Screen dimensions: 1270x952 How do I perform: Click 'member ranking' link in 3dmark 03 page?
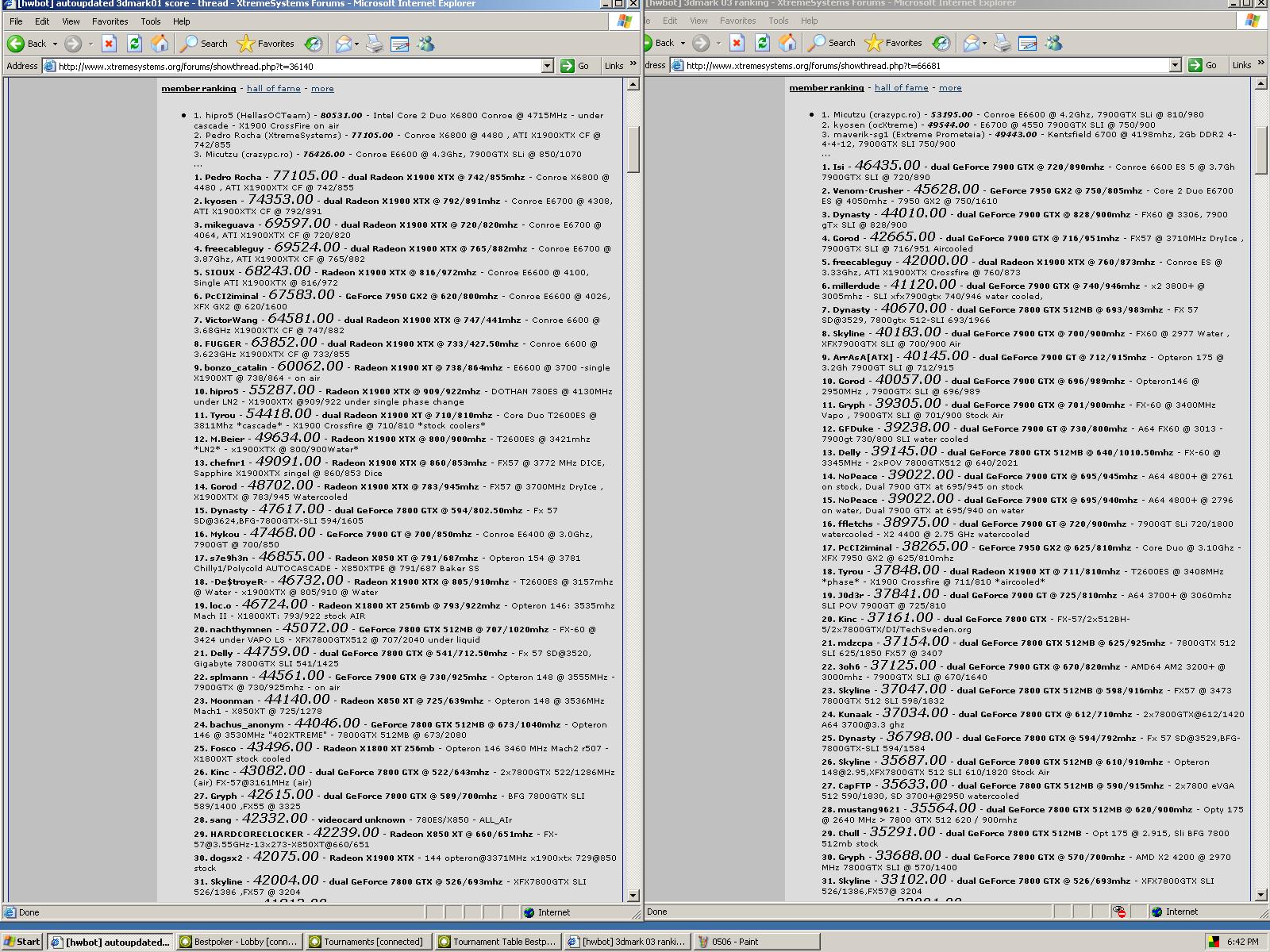(826, 87)
